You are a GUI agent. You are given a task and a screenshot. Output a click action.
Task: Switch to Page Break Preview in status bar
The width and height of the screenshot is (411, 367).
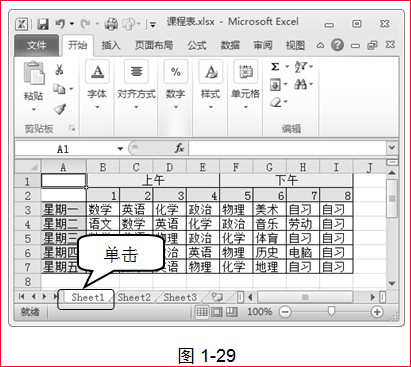tap(232, 312)
